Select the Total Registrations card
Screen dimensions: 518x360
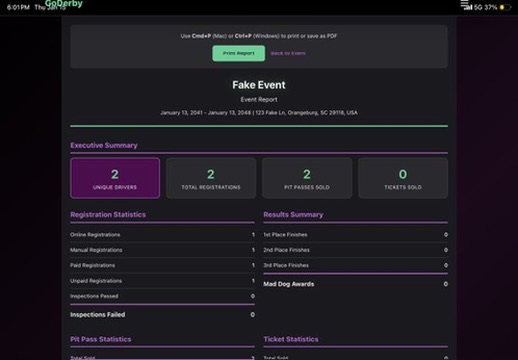(211, 178)
